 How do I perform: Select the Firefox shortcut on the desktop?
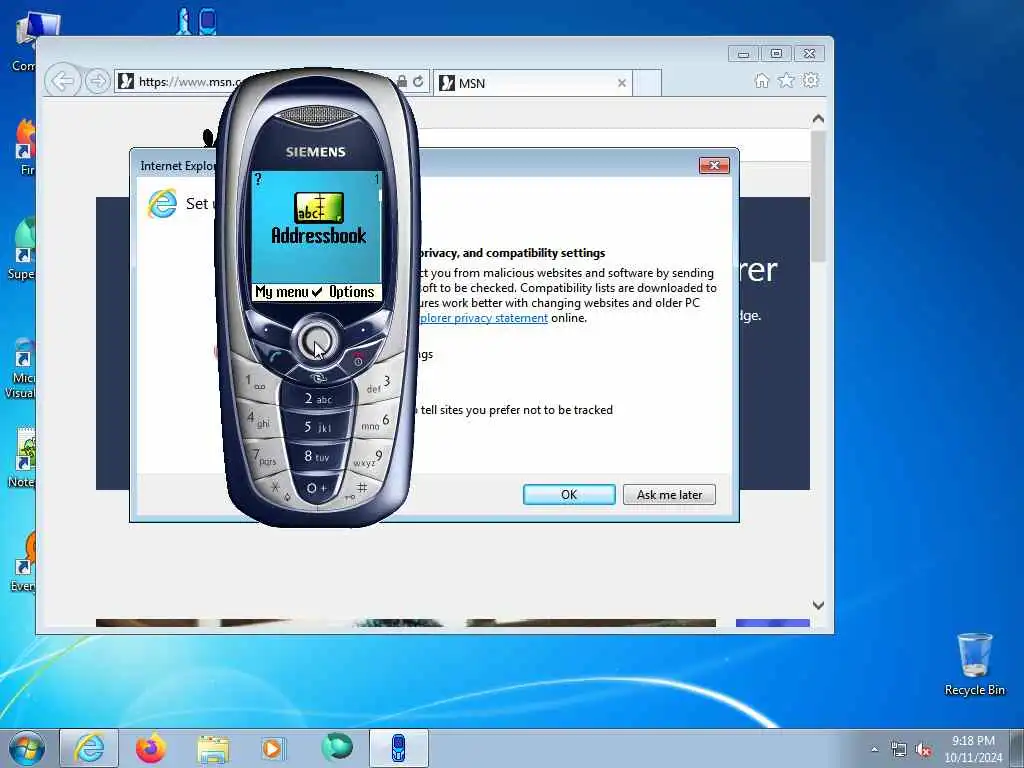(x=25, y=148)
